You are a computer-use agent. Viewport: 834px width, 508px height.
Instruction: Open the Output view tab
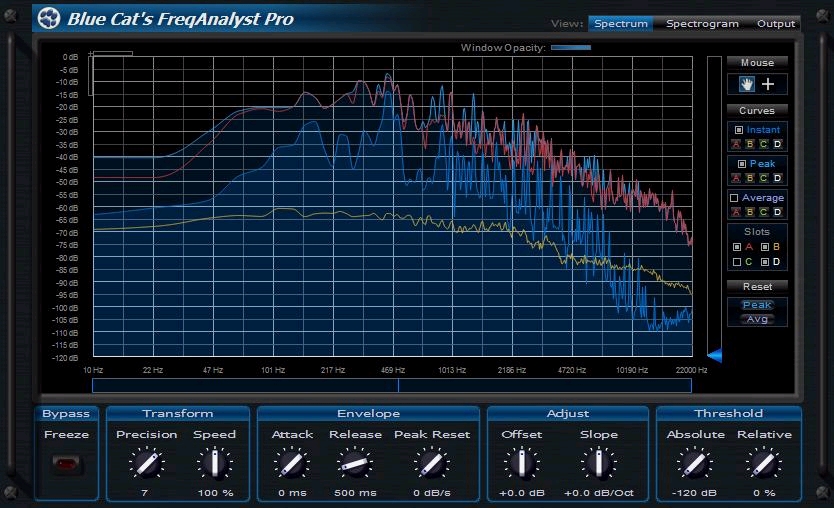coord(775,23)
